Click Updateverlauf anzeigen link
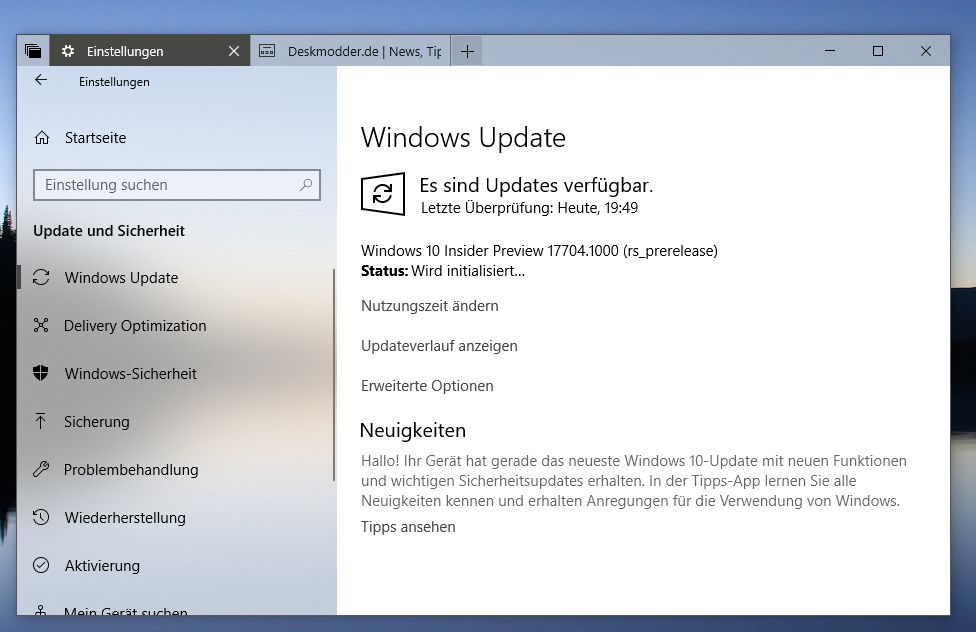 [439, 346]
